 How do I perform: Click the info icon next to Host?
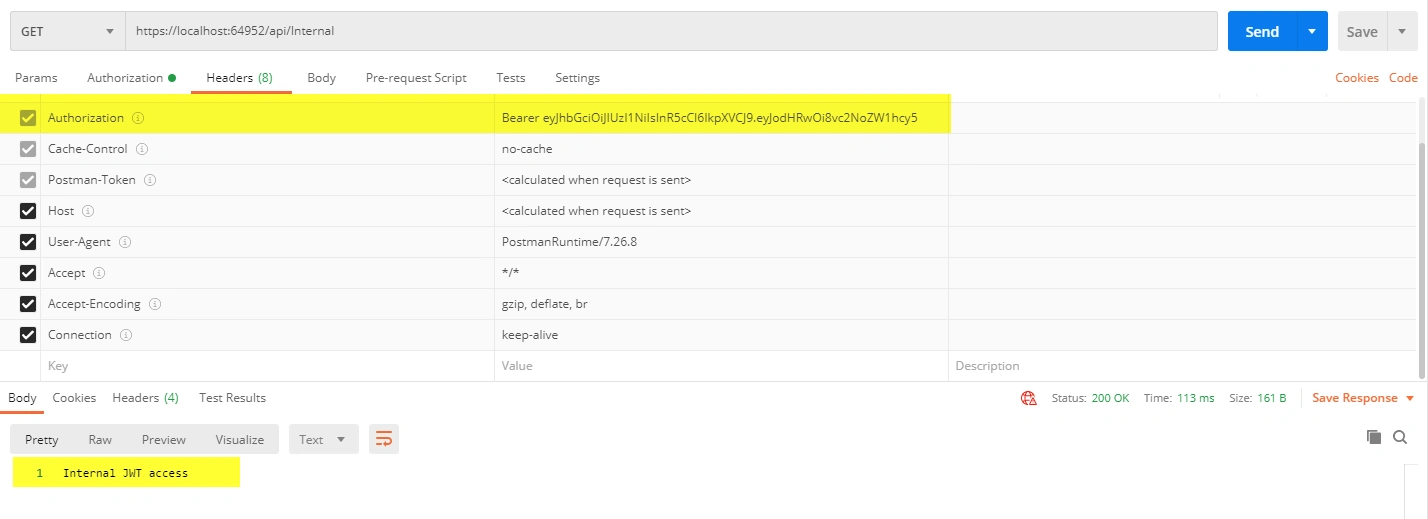[x=88, y=211]
